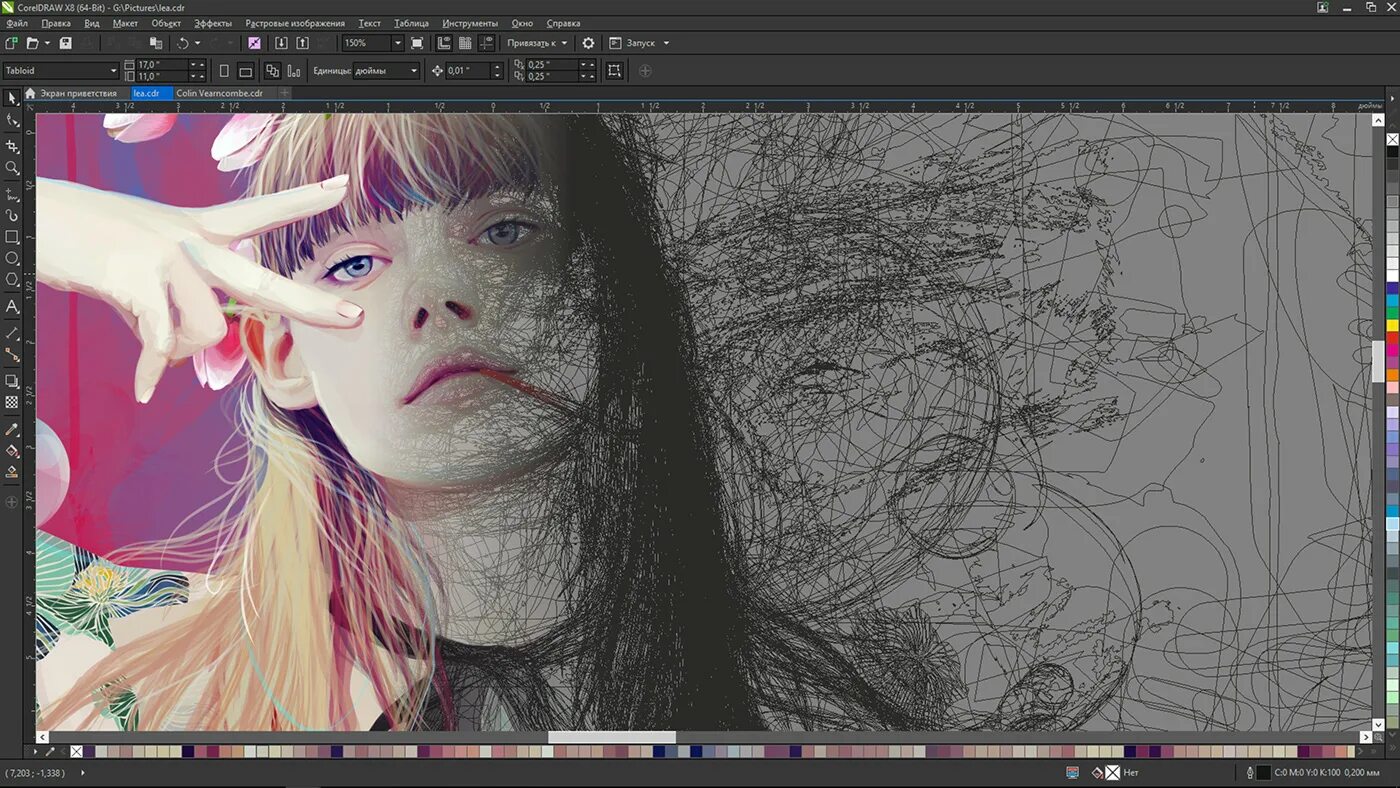Image resolution: width=1400 pixels, height=788 pixels.
Task: Click the Import icon
Action: [281, 43]
